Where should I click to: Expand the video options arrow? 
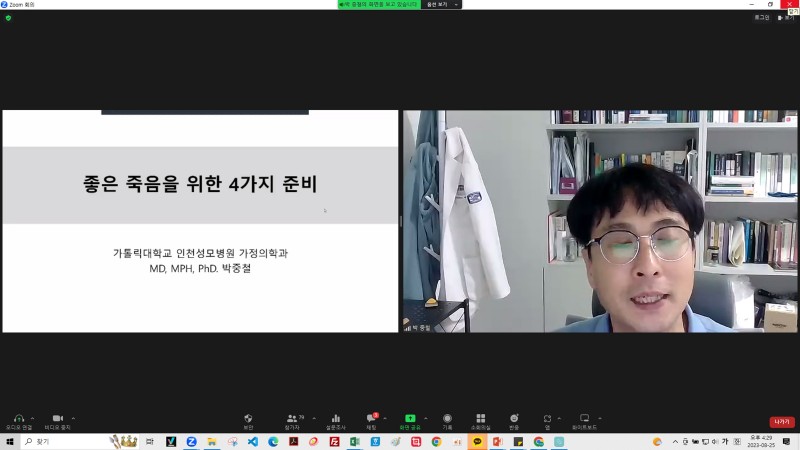tap(73, 418)
